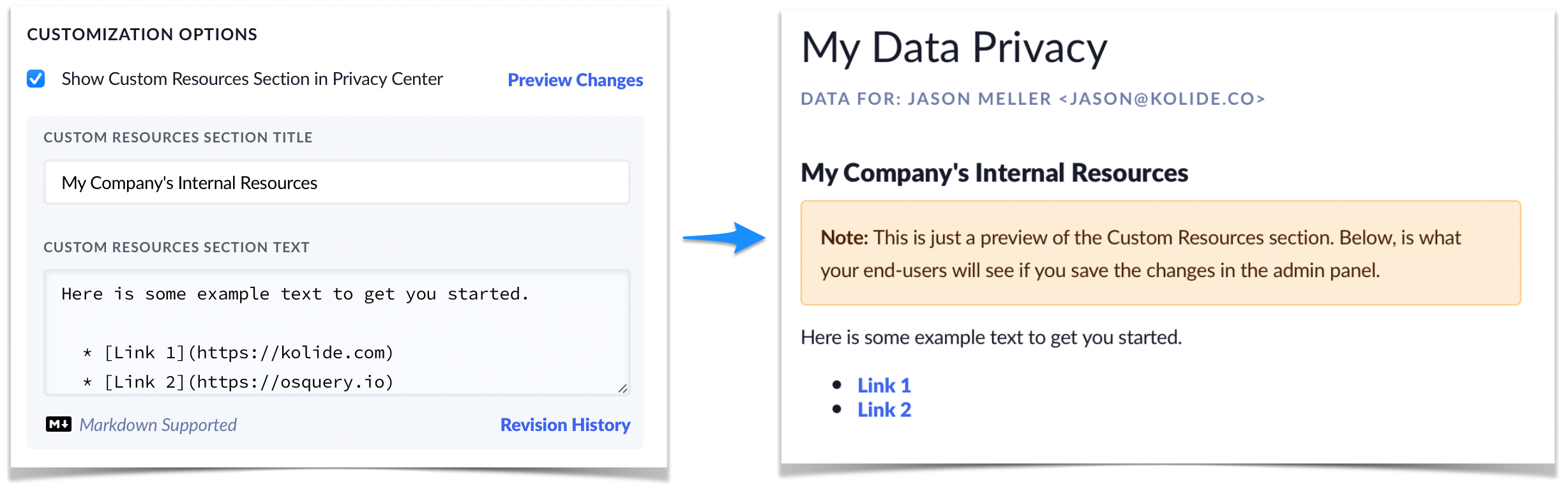
Task: Click the Custom Resources Section Title input
Action: point(336,183)
